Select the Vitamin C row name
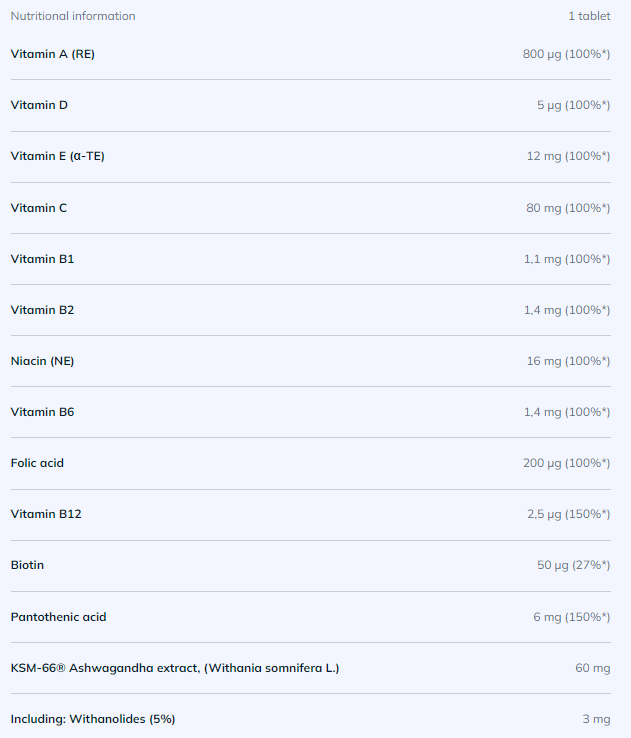The width and height of the screenshot is (631, 738). coord(39,208)
